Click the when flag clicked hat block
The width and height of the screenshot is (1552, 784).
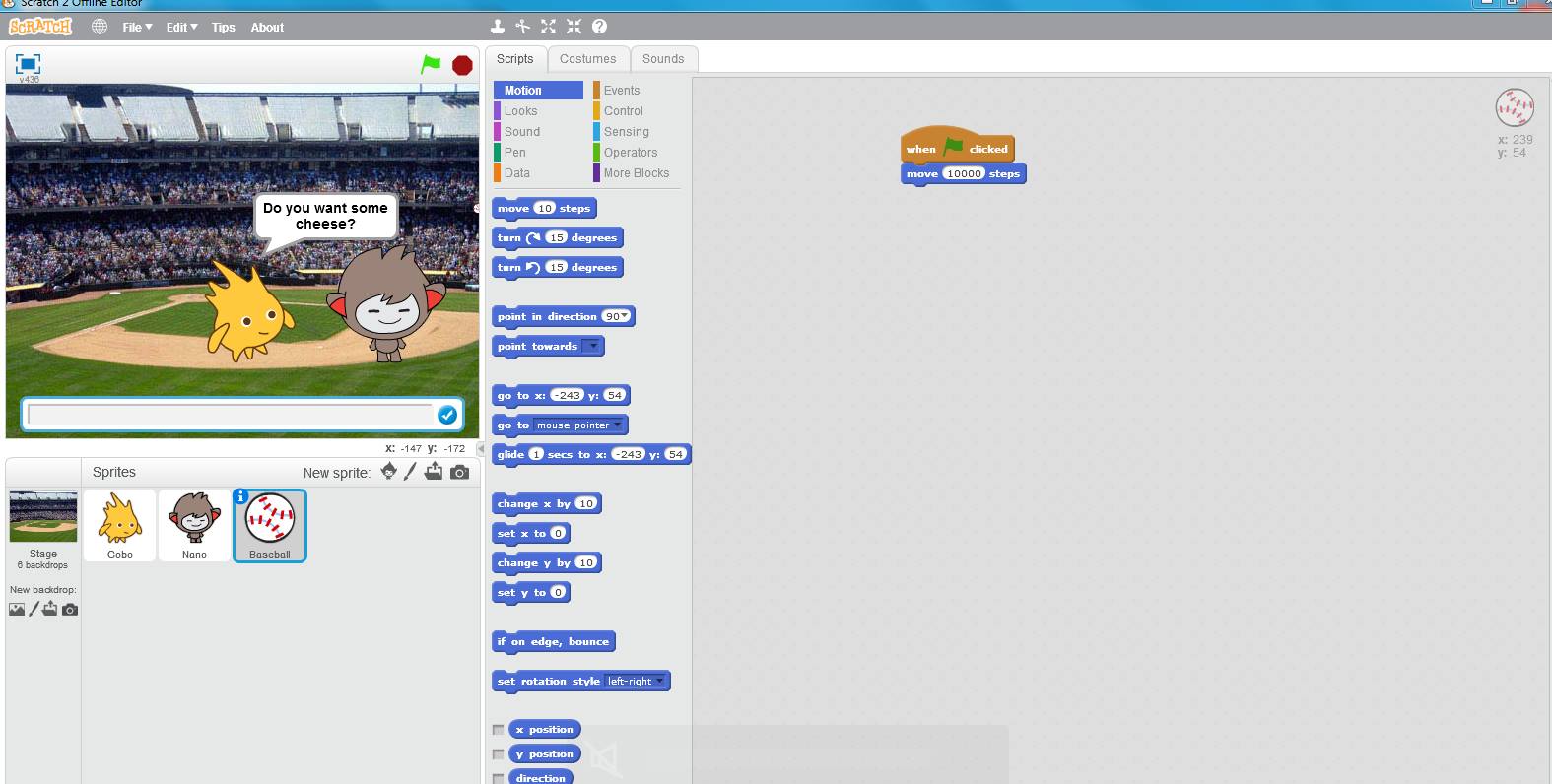(957, 146)
